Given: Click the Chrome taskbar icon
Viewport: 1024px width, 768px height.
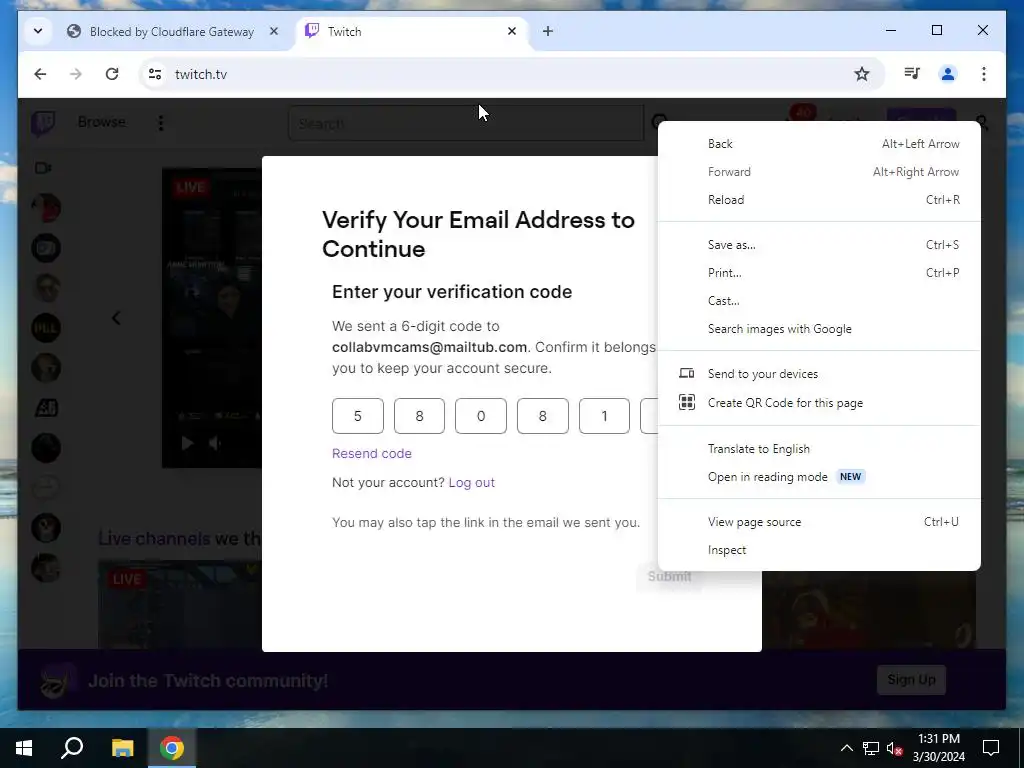Looking at the screenshot, I should (172, 748).
